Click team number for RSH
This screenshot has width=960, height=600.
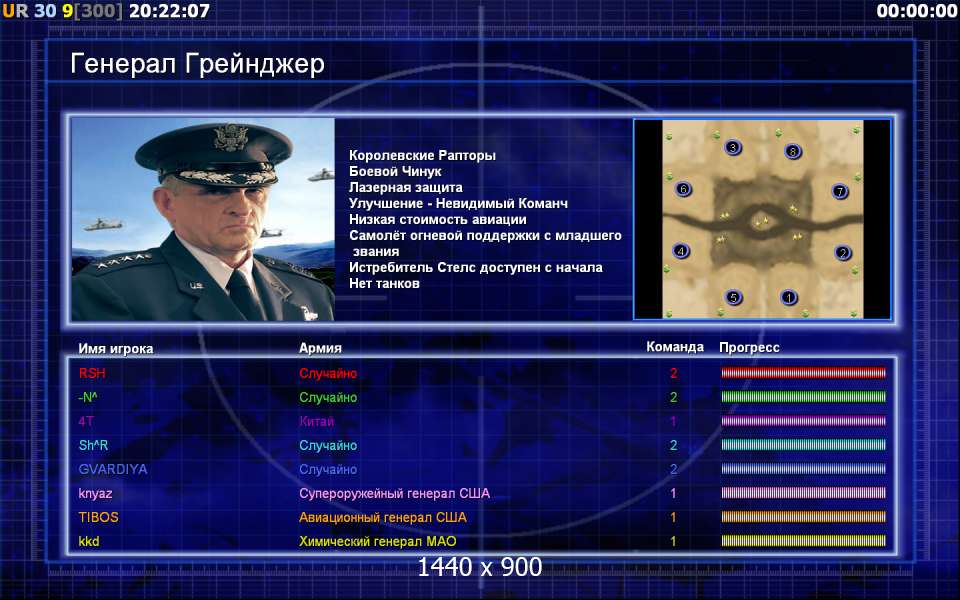[673, 373]
